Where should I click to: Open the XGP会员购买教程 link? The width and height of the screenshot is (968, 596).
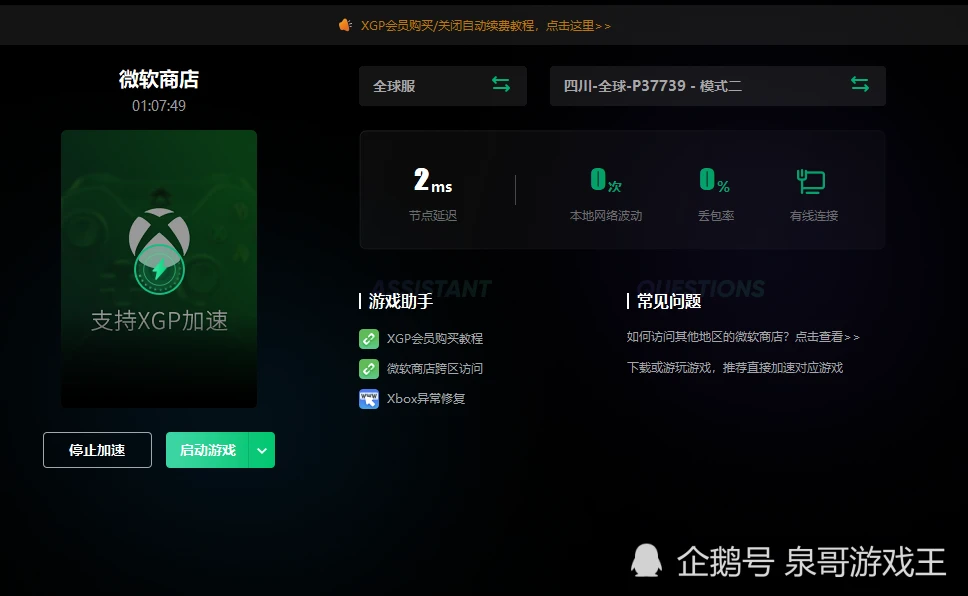(x=435, y=338)
